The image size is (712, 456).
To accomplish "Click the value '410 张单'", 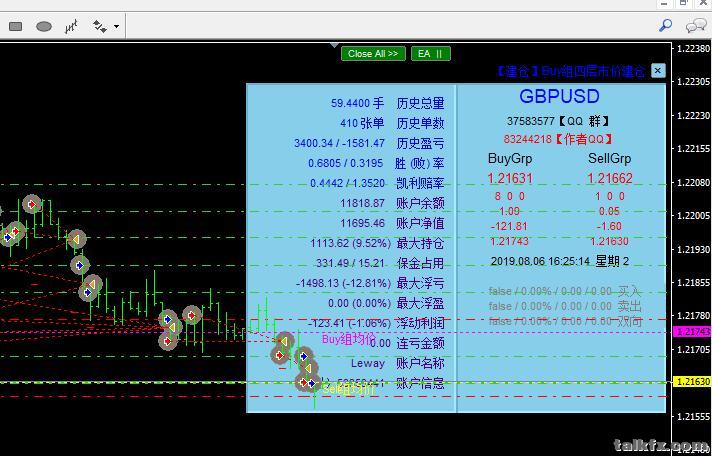I will tap(362, 124).
